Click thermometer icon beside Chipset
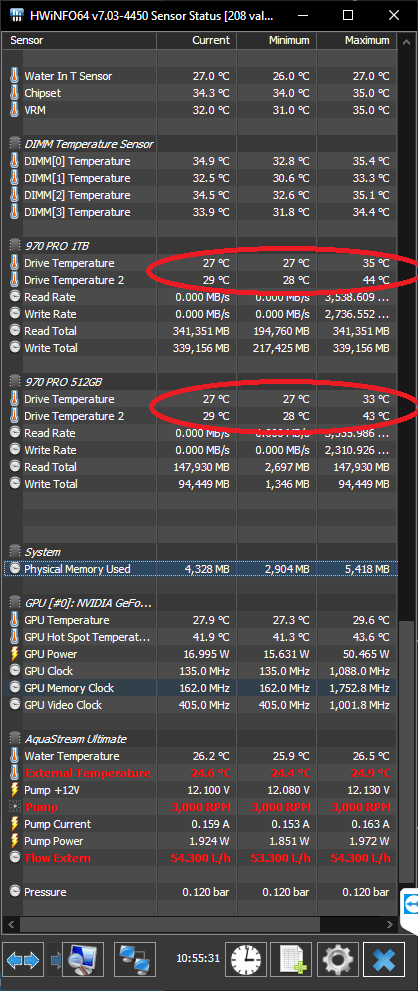418x991 pixels. (x=15, y=93)
